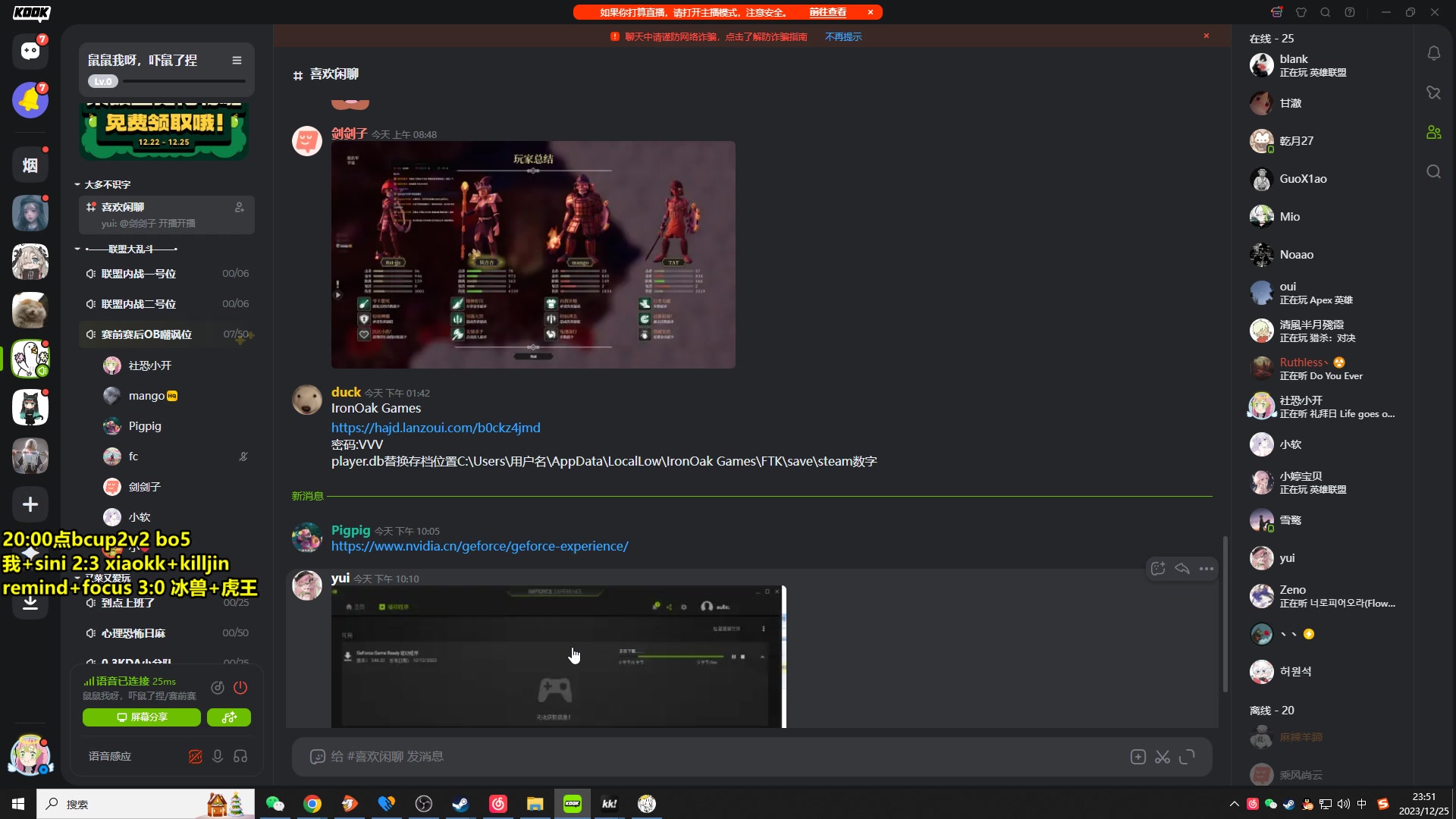
Task: Open help icon in title bar
Action: coord(1350,12)
